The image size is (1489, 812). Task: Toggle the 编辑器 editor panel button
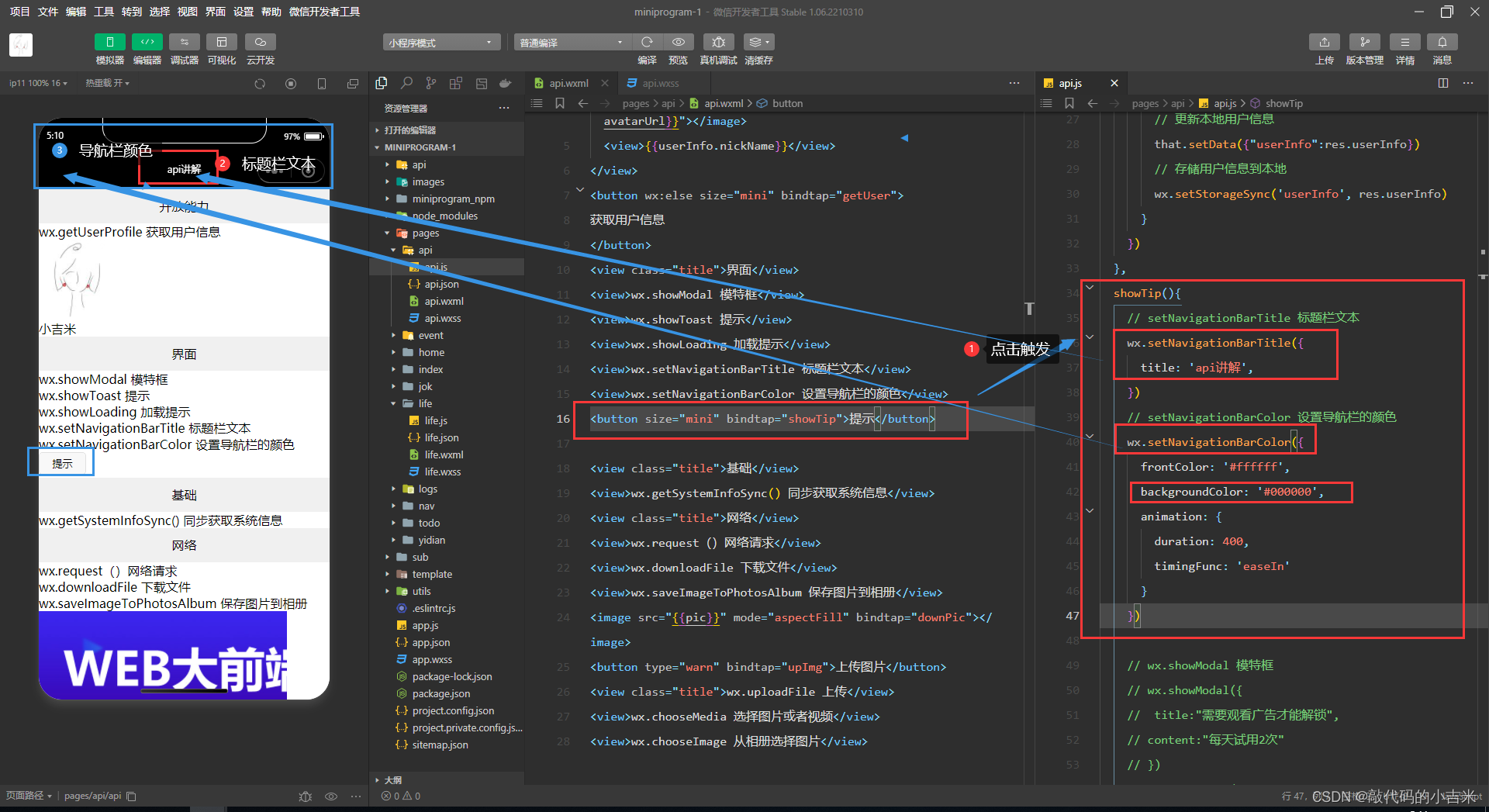[147, 42]
